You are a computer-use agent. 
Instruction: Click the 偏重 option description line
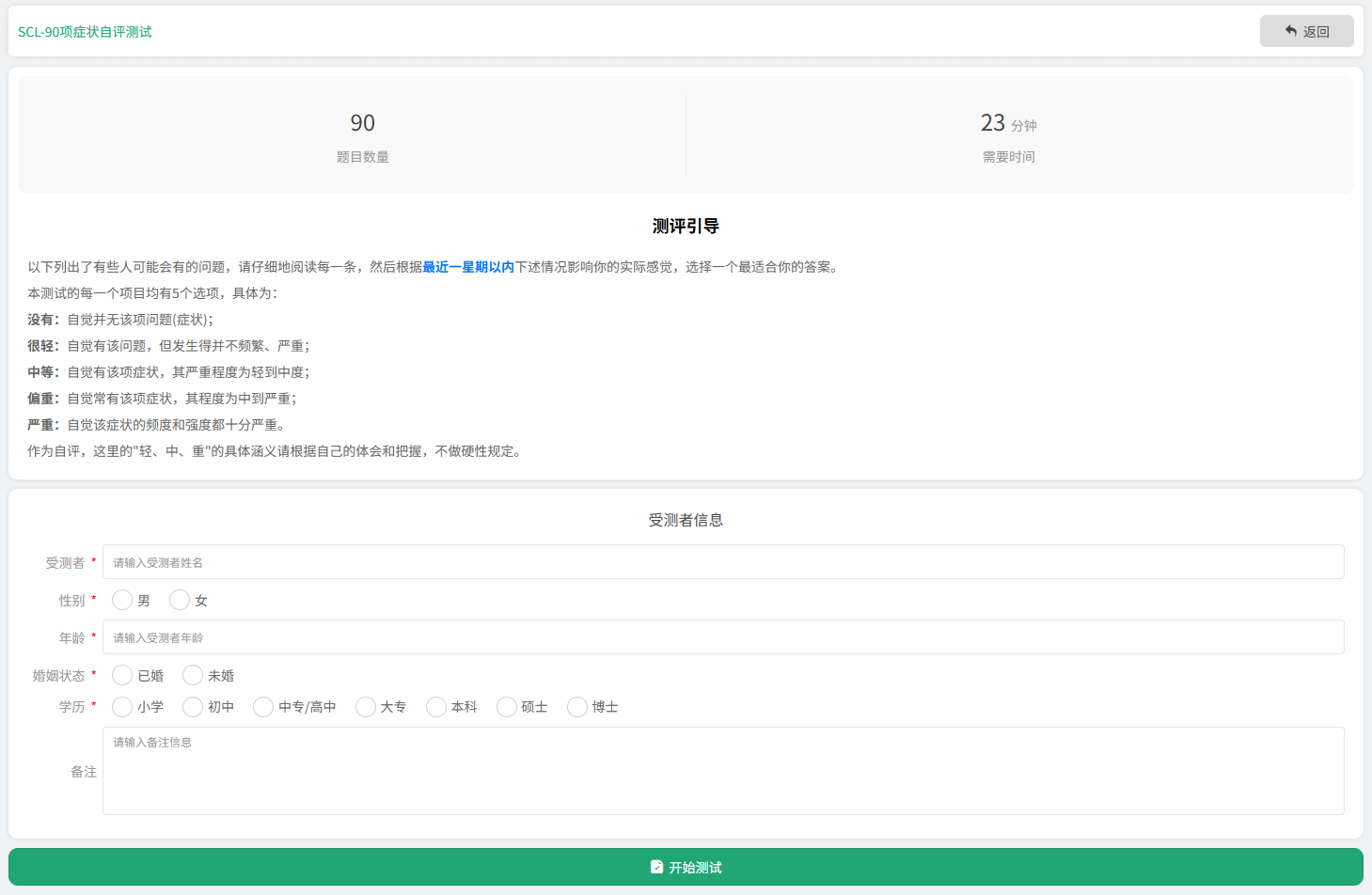(162, 399)
